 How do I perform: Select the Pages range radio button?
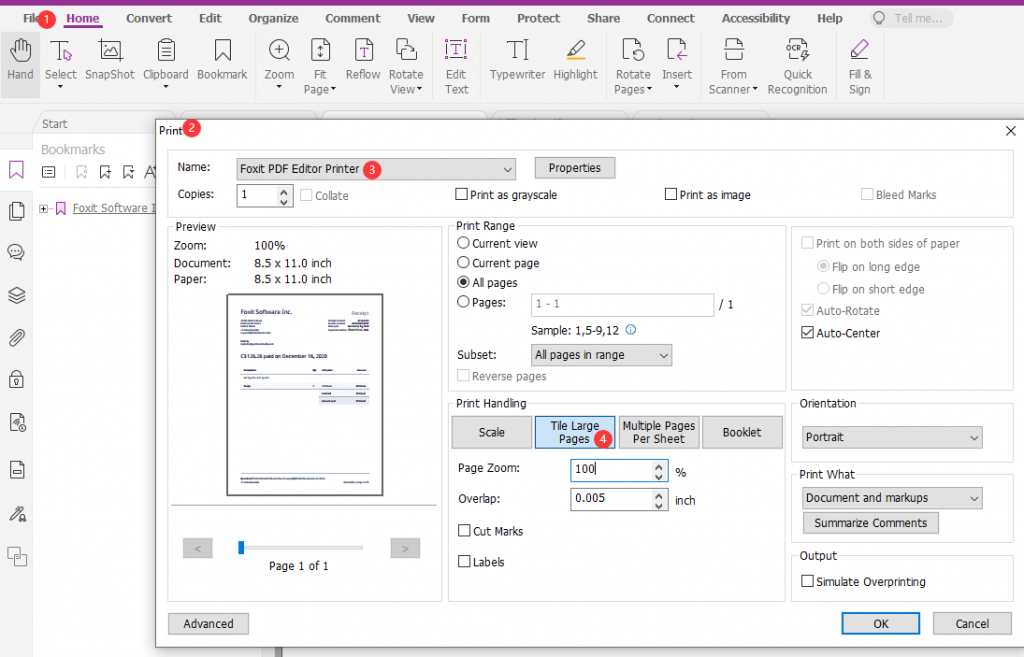463,302
